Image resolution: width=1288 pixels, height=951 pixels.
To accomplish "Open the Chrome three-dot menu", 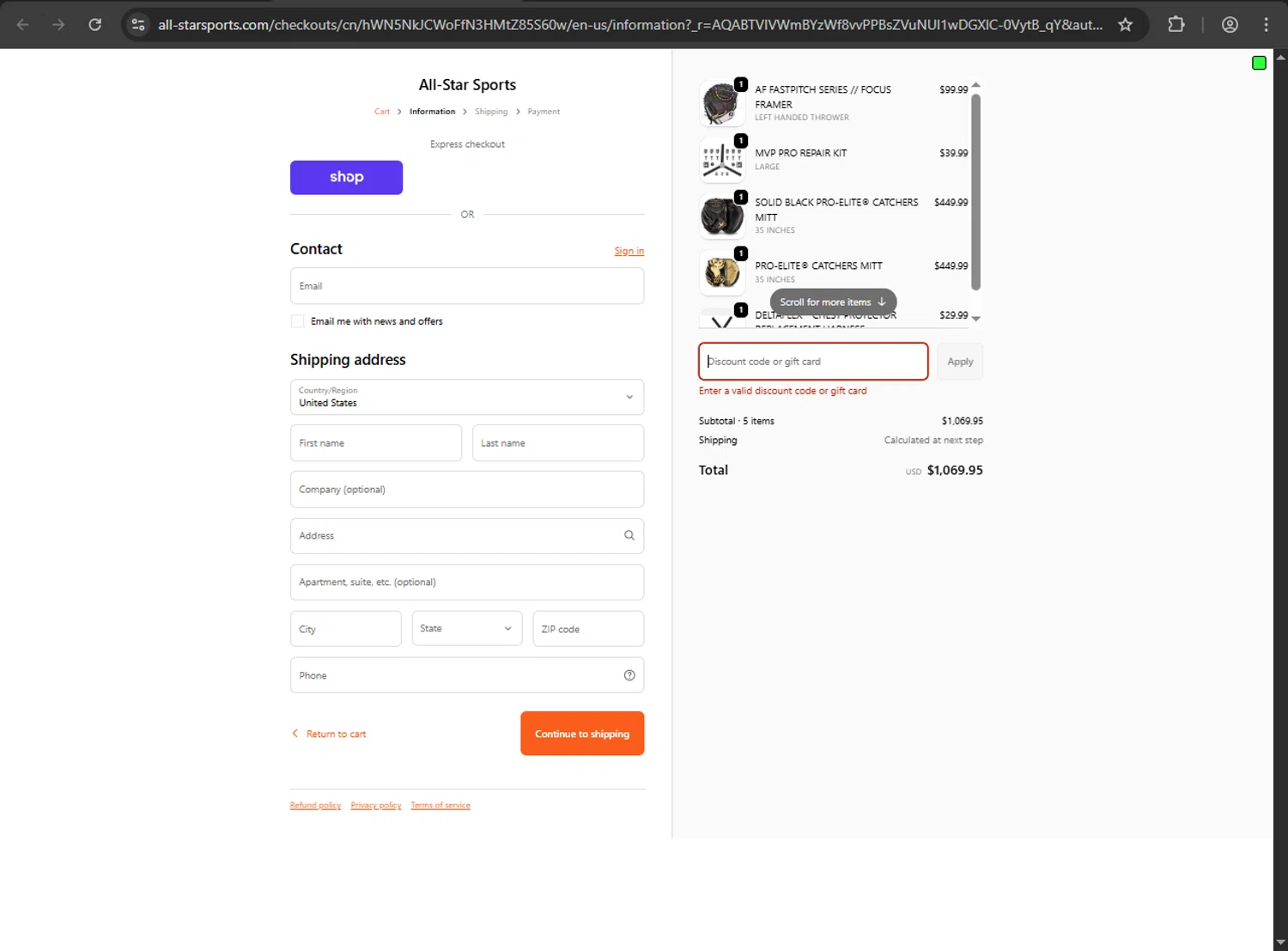I will 1266,25.
